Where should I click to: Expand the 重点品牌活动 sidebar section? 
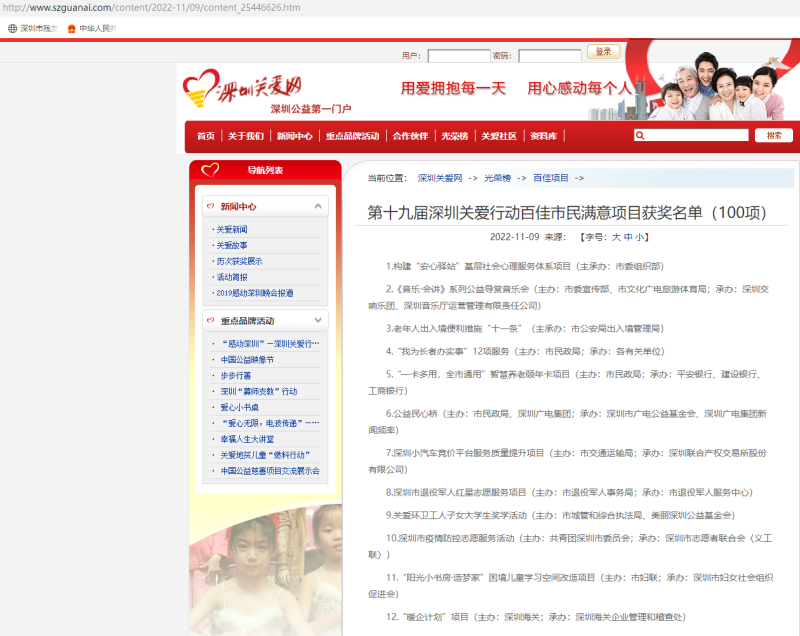(x=318, y=320)
